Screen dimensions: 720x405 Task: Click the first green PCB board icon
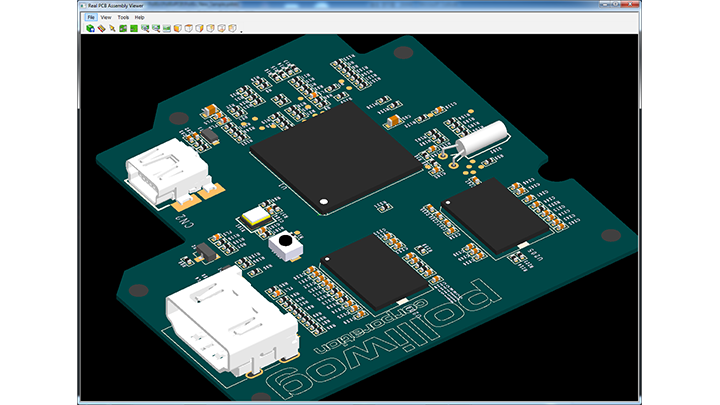coord(123,28)
